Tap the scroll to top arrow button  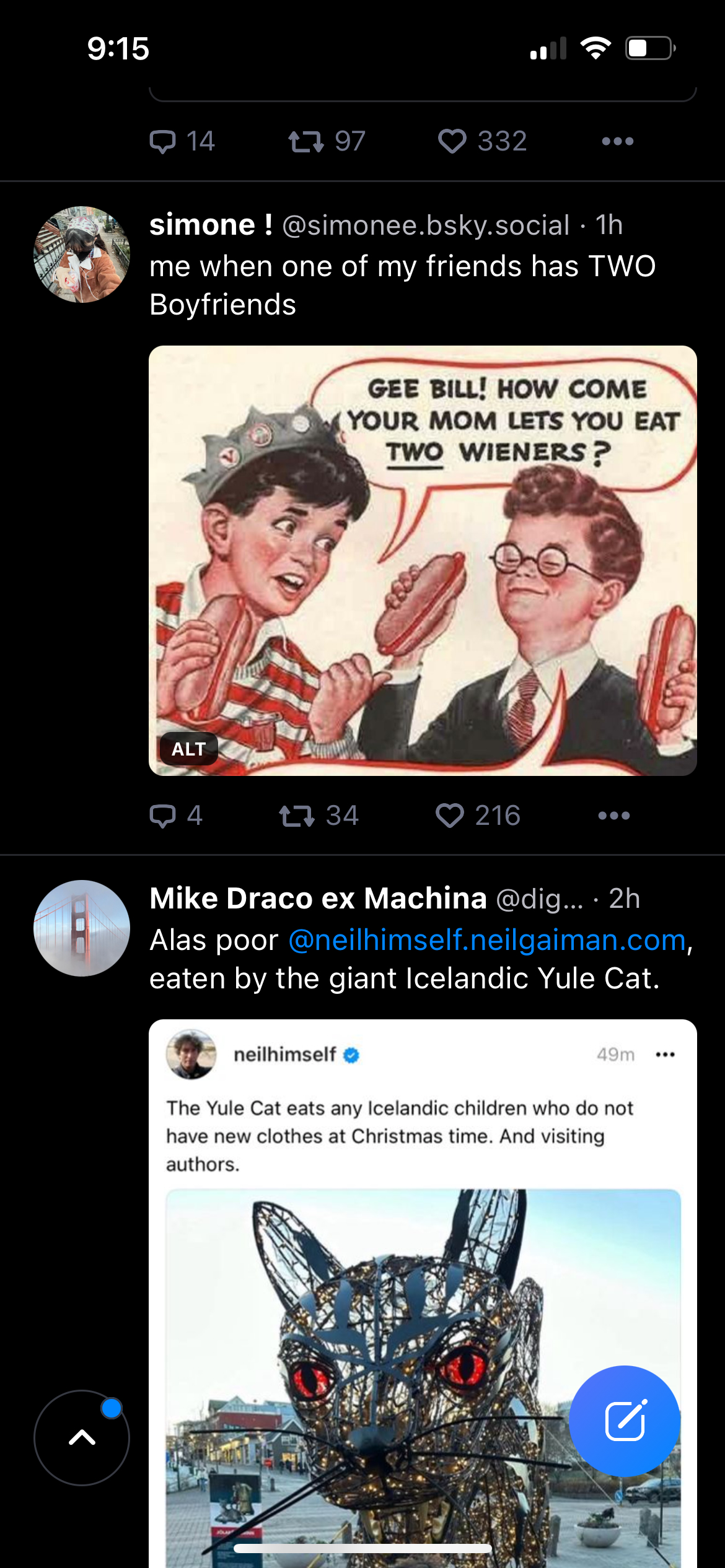pos(82,1437)
